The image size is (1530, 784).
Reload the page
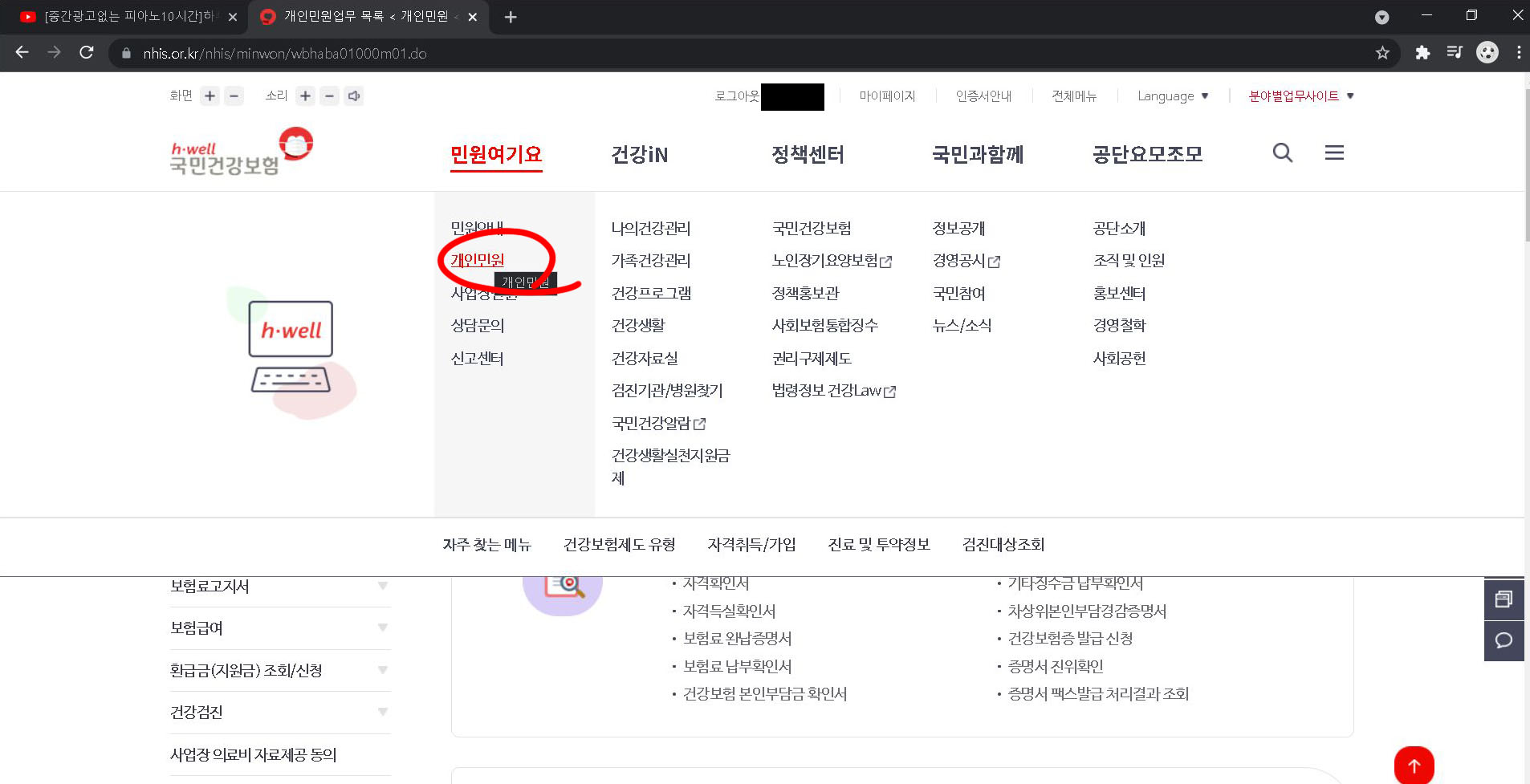pos(87,53)
